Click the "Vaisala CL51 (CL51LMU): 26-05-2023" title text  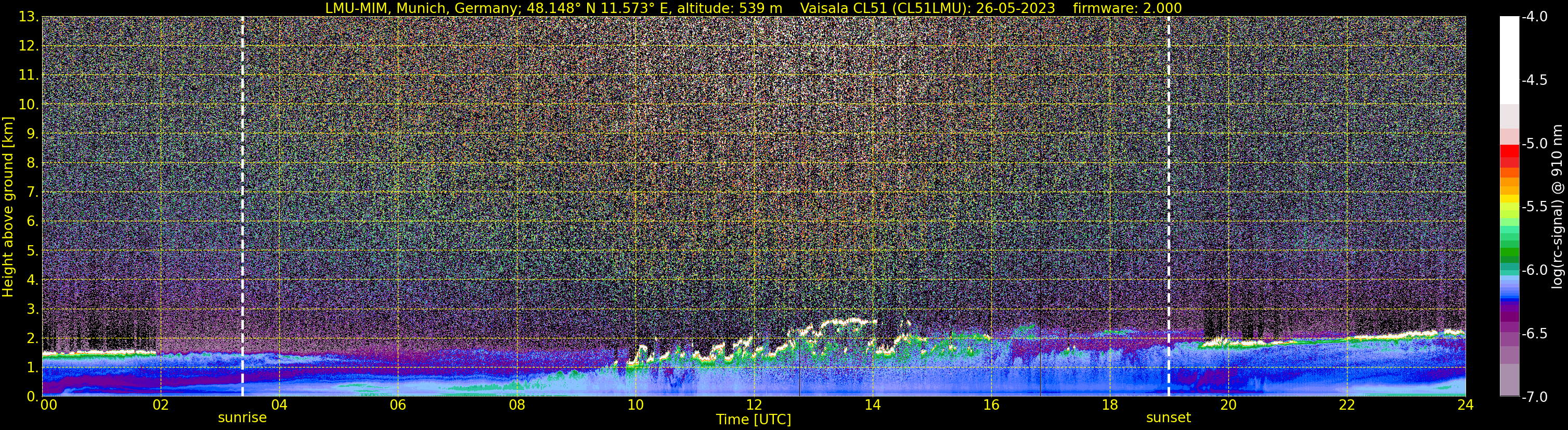928,8
